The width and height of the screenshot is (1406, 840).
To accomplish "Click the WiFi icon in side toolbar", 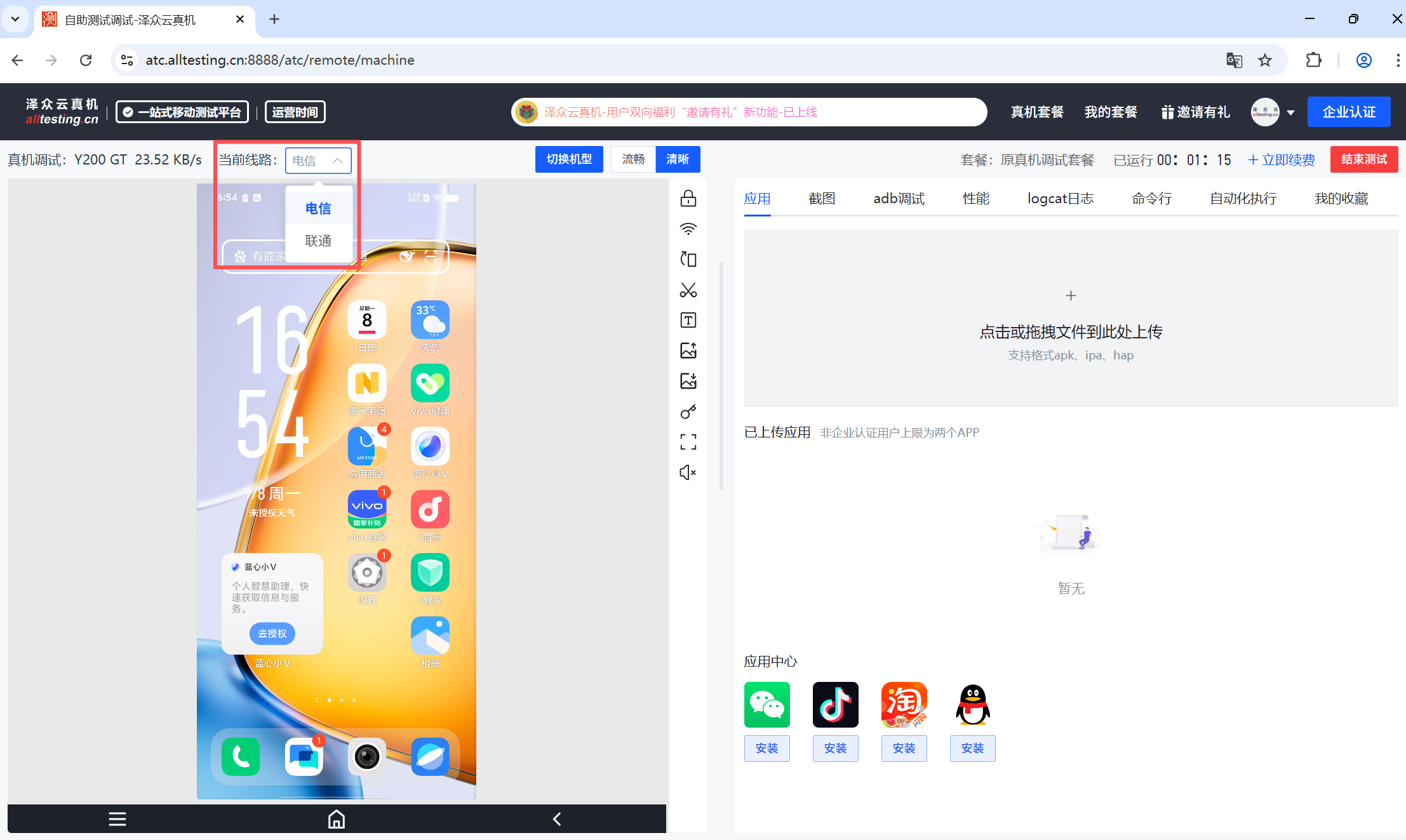I will [x=688, y=229].
